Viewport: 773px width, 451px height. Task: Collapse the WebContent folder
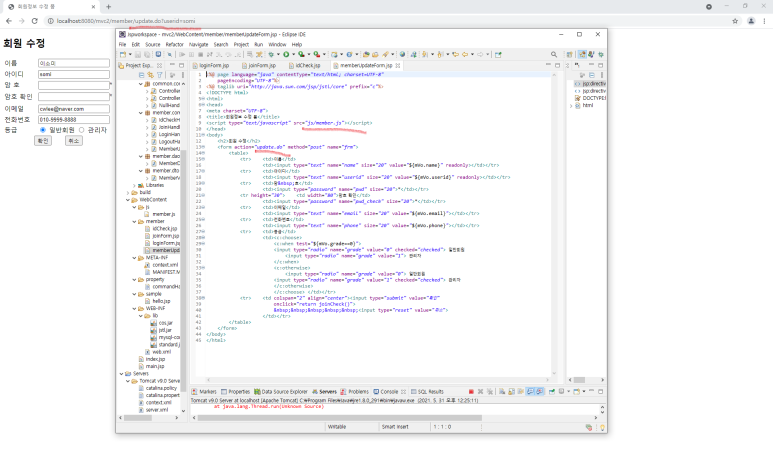(x=128, y=200)
